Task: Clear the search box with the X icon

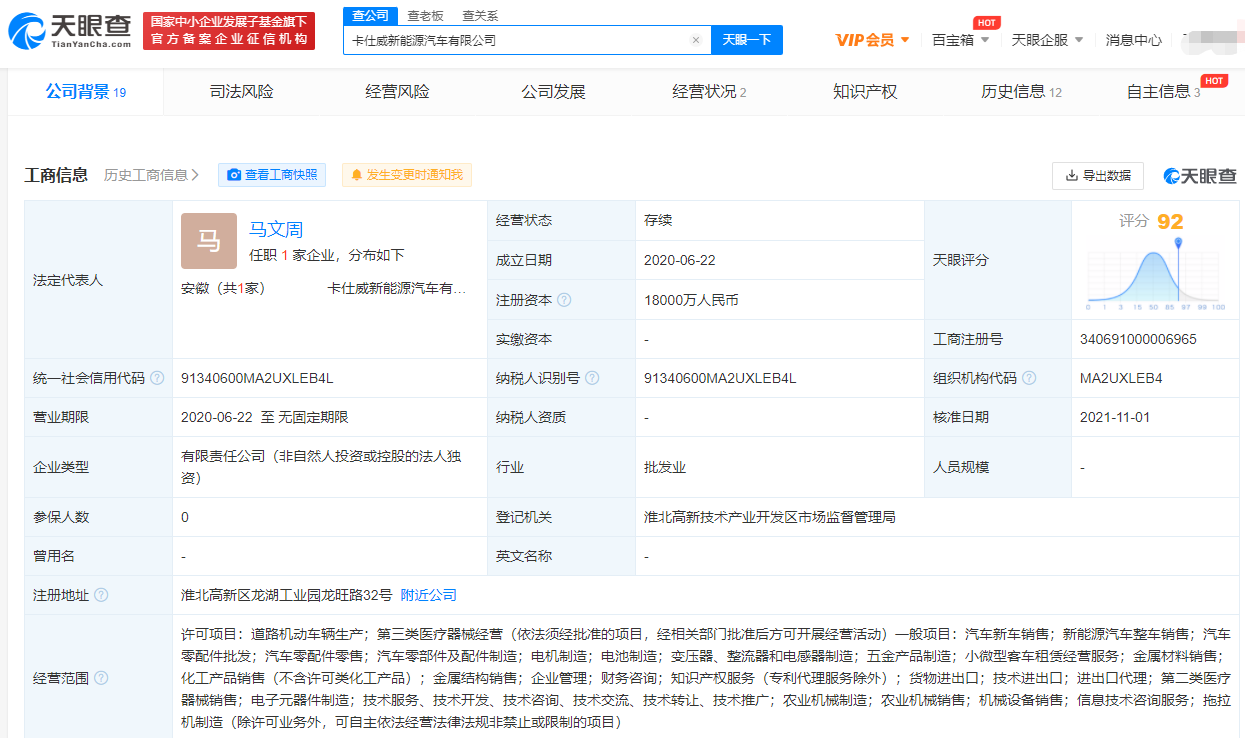Action: coord(696,40)
